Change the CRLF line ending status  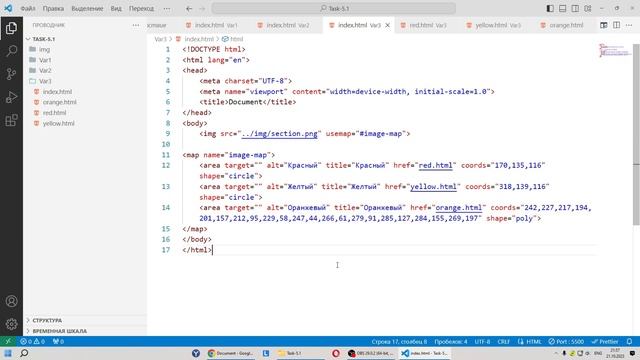pos(503,342)
